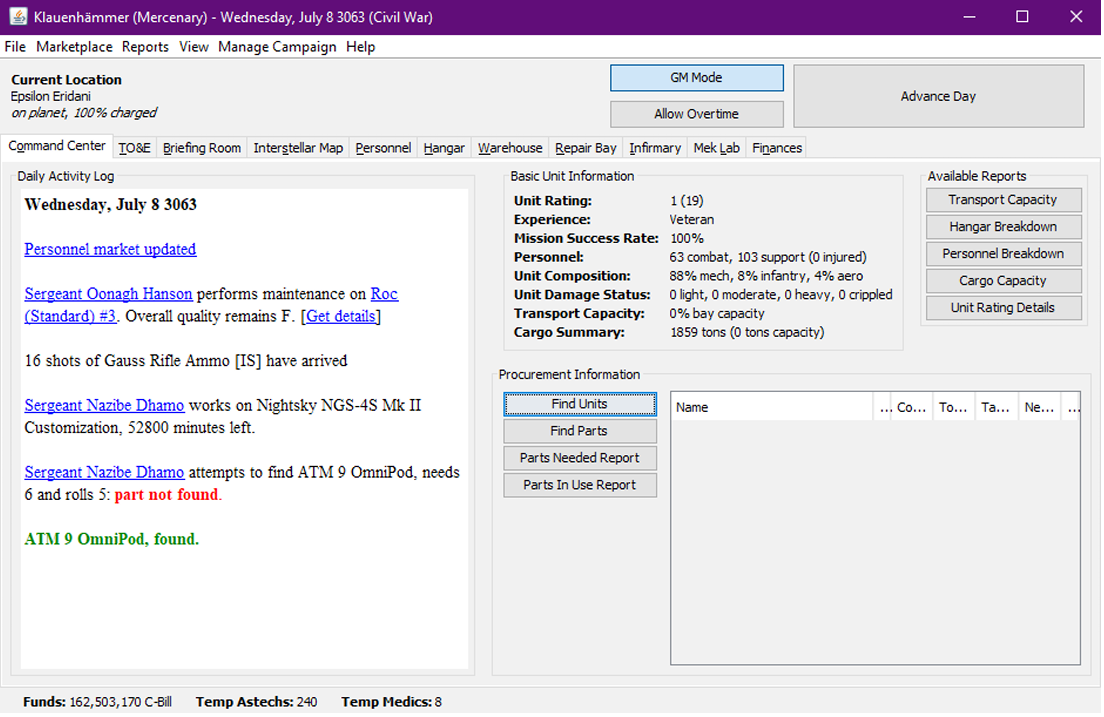Open the Parts Needed Report

(579, 458)
